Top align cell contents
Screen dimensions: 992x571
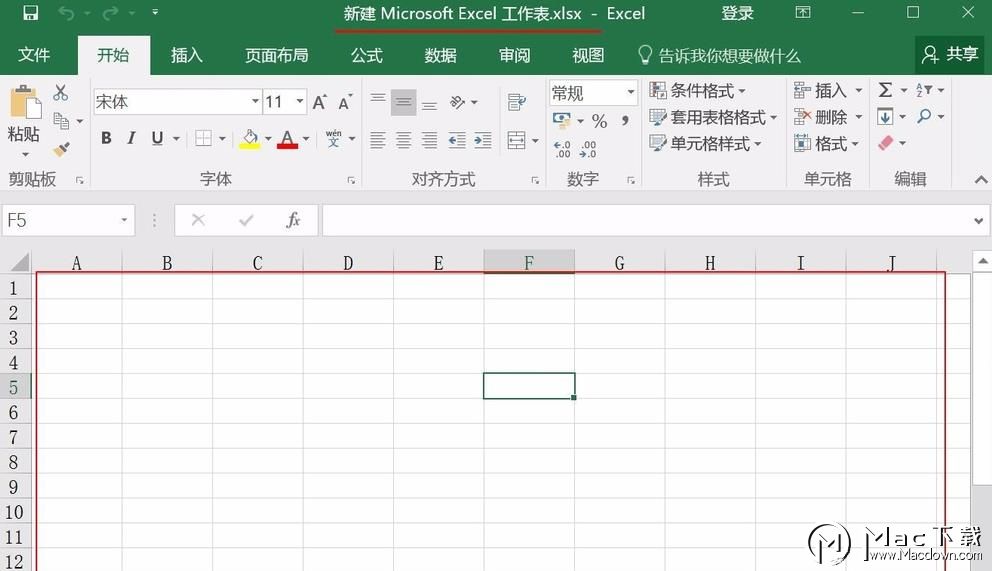pyautogui.click(x=378, y=100)
